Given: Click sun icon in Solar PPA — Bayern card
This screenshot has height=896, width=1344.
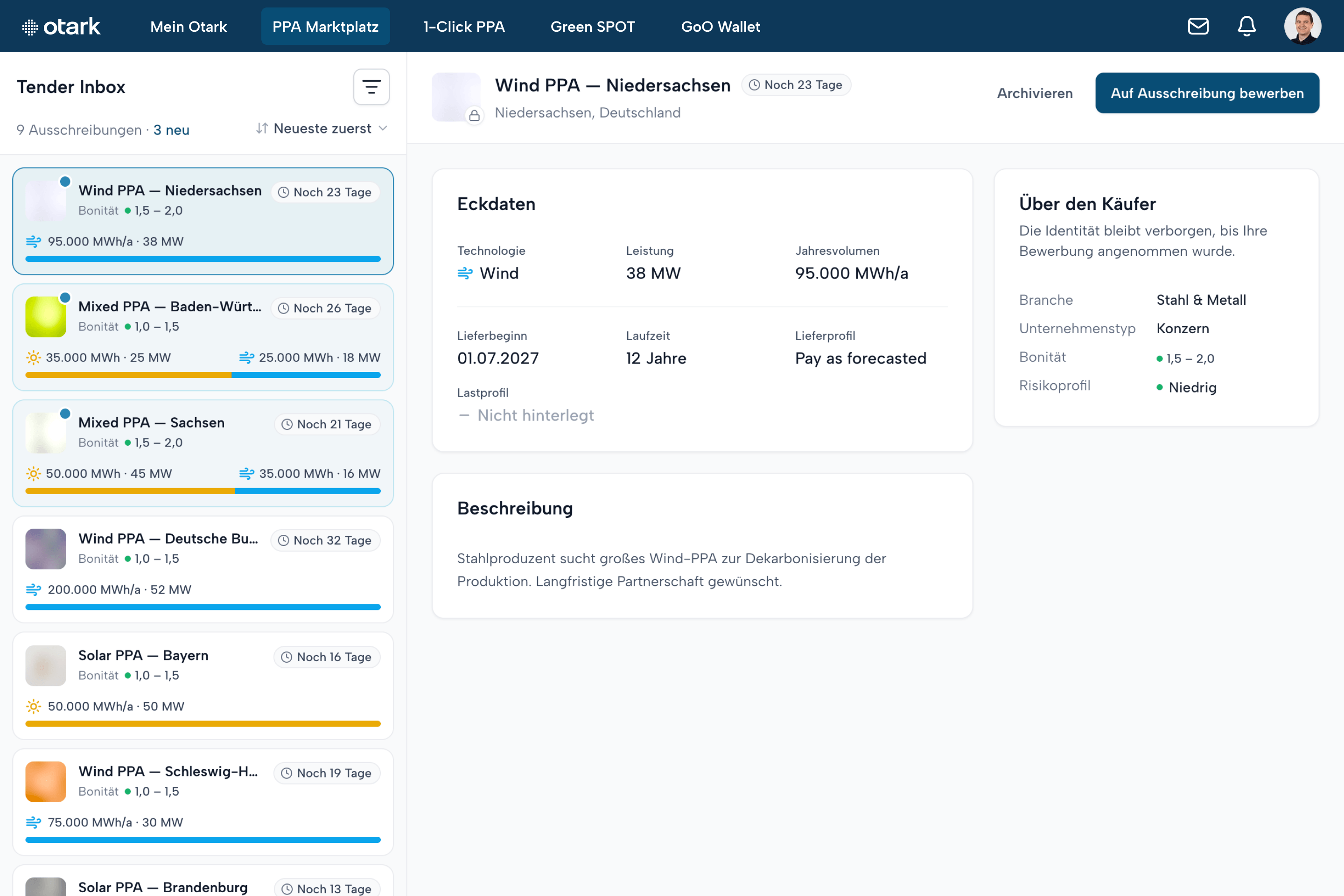Looking at the screenshot, I should click(34, 706).
